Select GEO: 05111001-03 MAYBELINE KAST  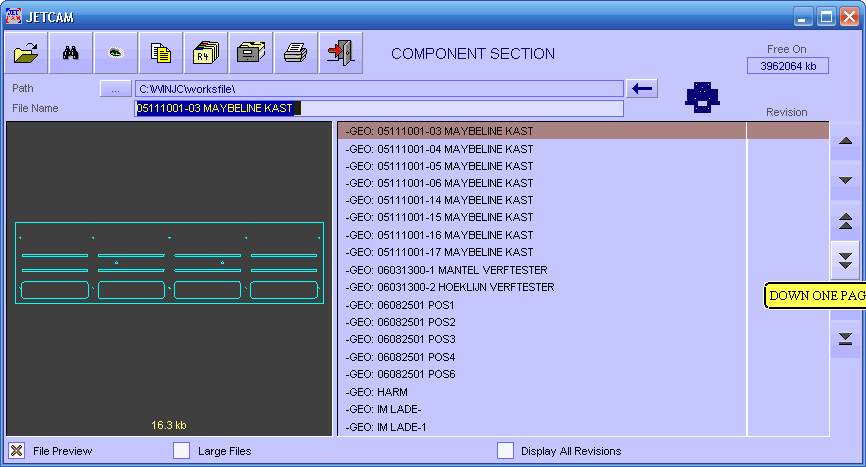point(542,131)
